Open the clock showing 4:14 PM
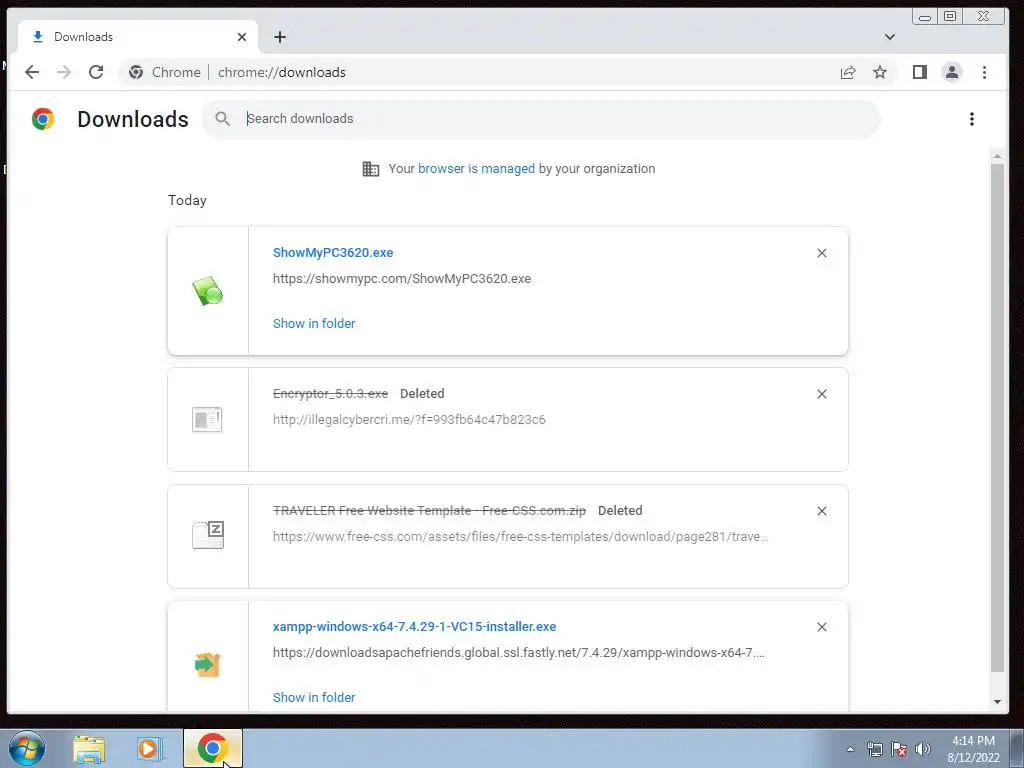Screen dimensions: 1024x768 973,749
